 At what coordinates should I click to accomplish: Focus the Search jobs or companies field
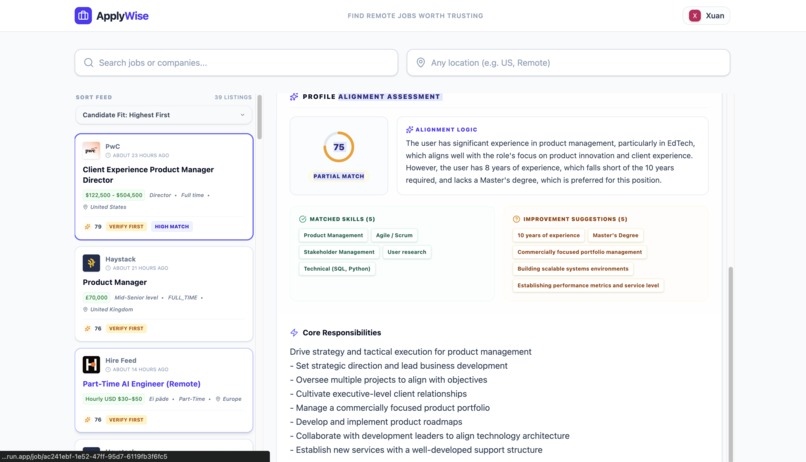click(236, 63)
